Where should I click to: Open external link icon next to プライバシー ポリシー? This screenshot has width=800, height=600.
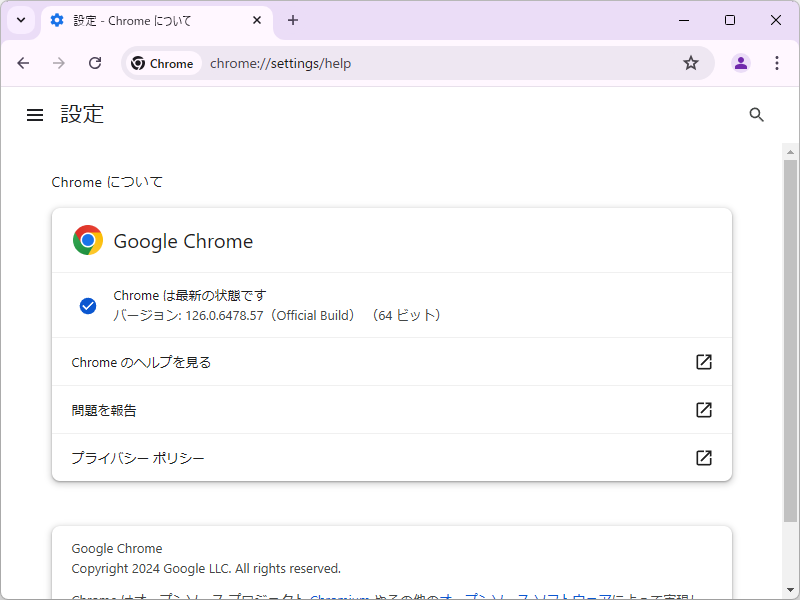click(704, 457)
